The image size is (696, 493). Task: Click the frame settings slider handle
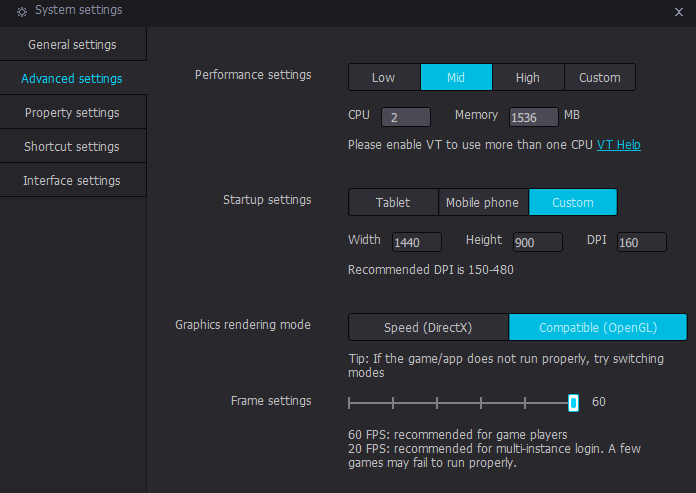tap(573, 402)
